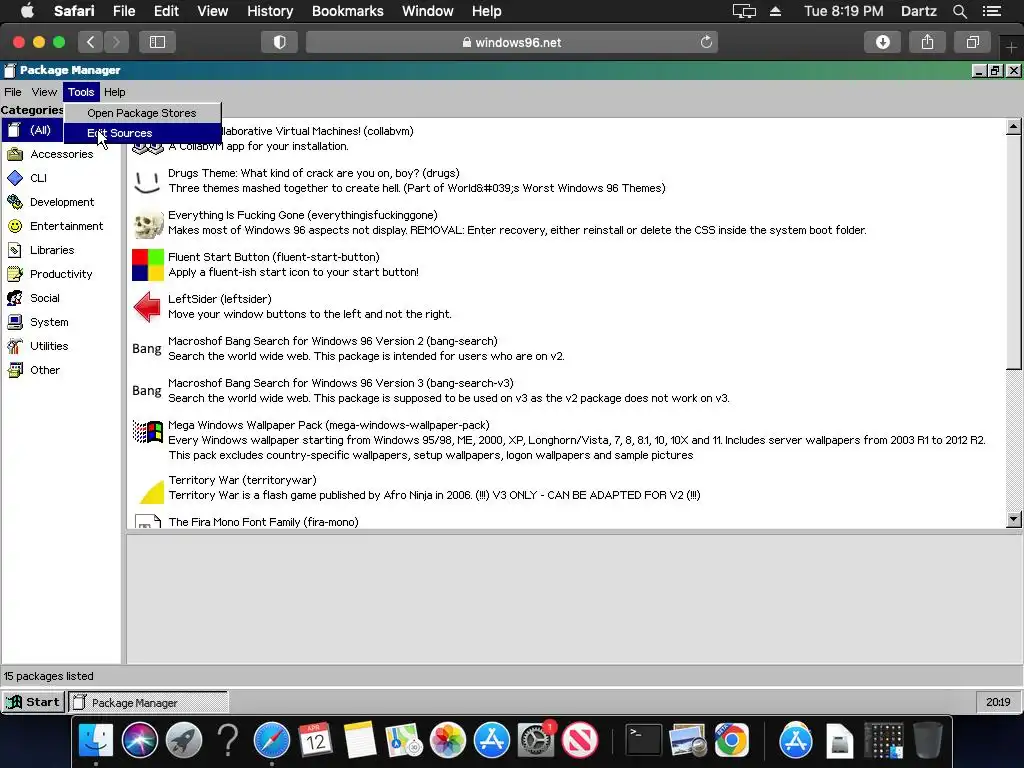1024x768 pixels.
Task: Choose Open Package Stores menu item
Action: click(142, 113)
